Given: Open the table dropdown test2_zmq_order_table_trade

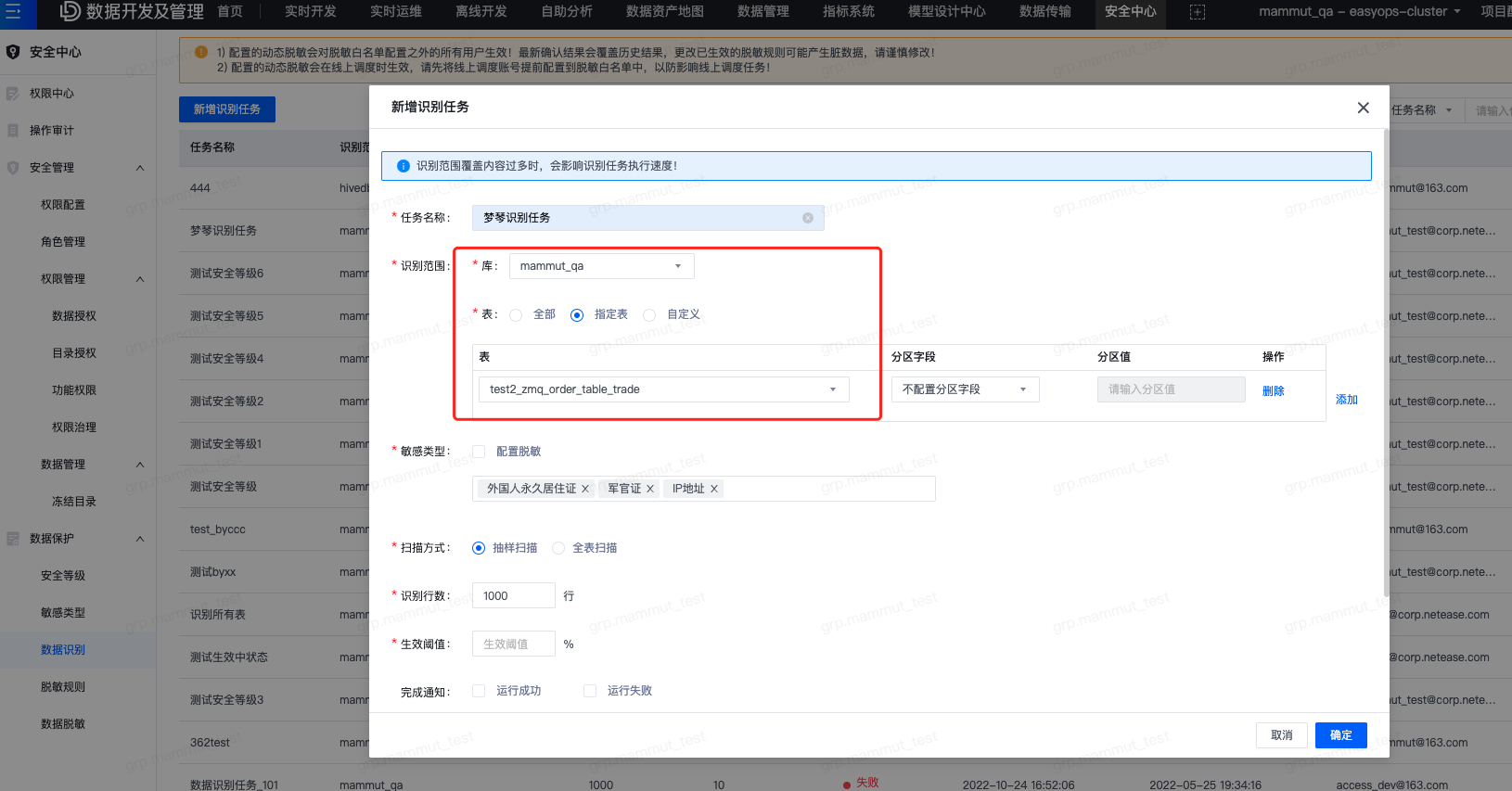Looking at the screenshot, I should pyautogui.click(x=664, y=389).
